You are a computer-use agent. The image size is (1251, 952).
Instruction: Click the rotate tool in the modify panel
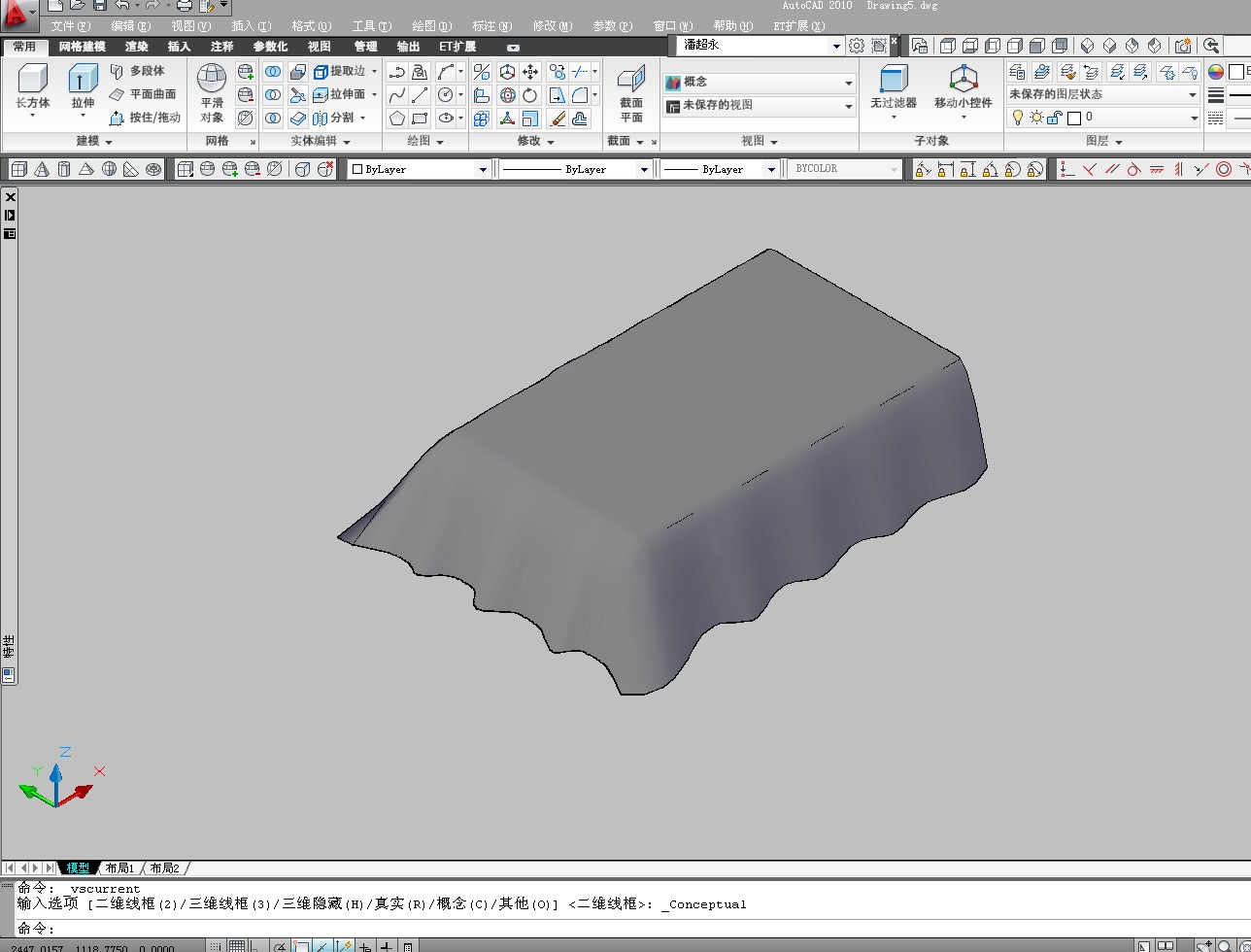[x=530, y=94]
